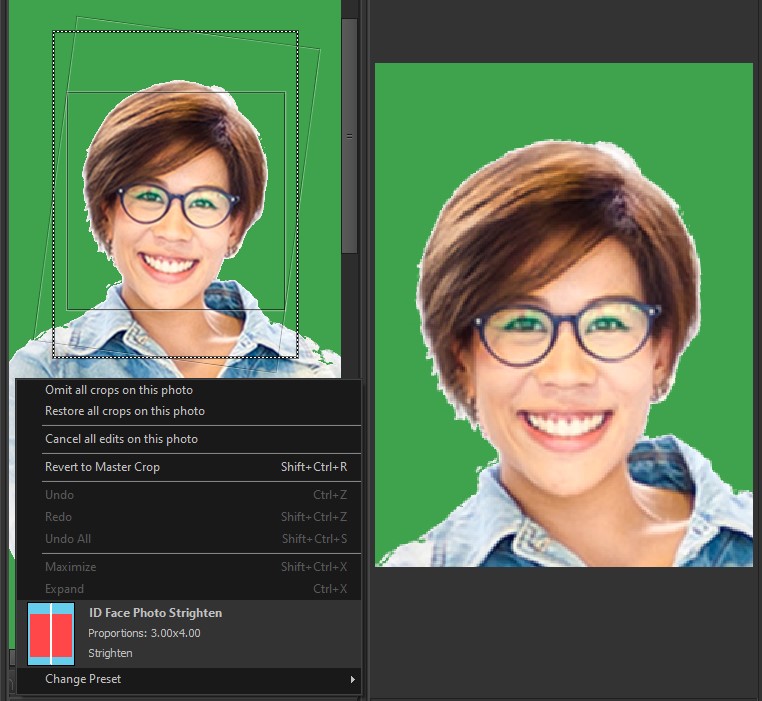
Task: Click the Undo menu entry
Action: click(x=59, y=495)
